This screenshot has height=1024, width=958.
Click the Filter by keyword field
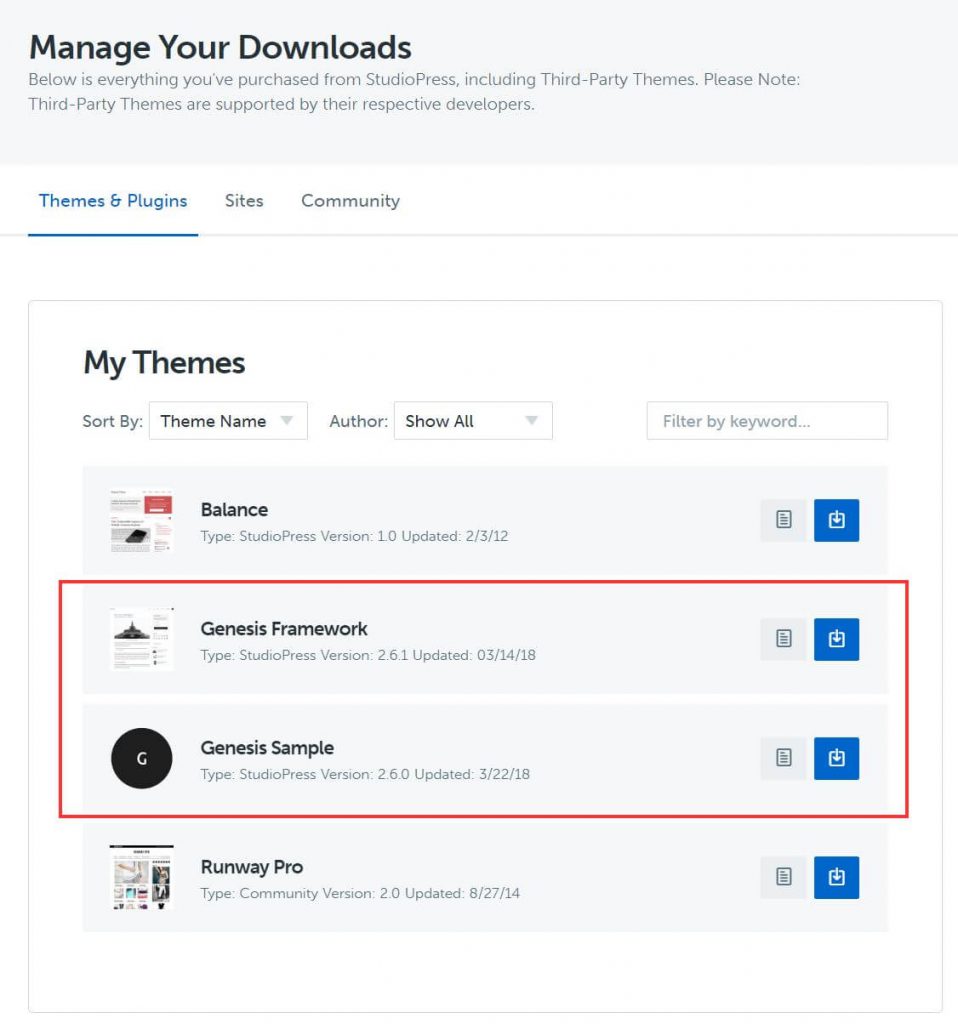point(766,421)
